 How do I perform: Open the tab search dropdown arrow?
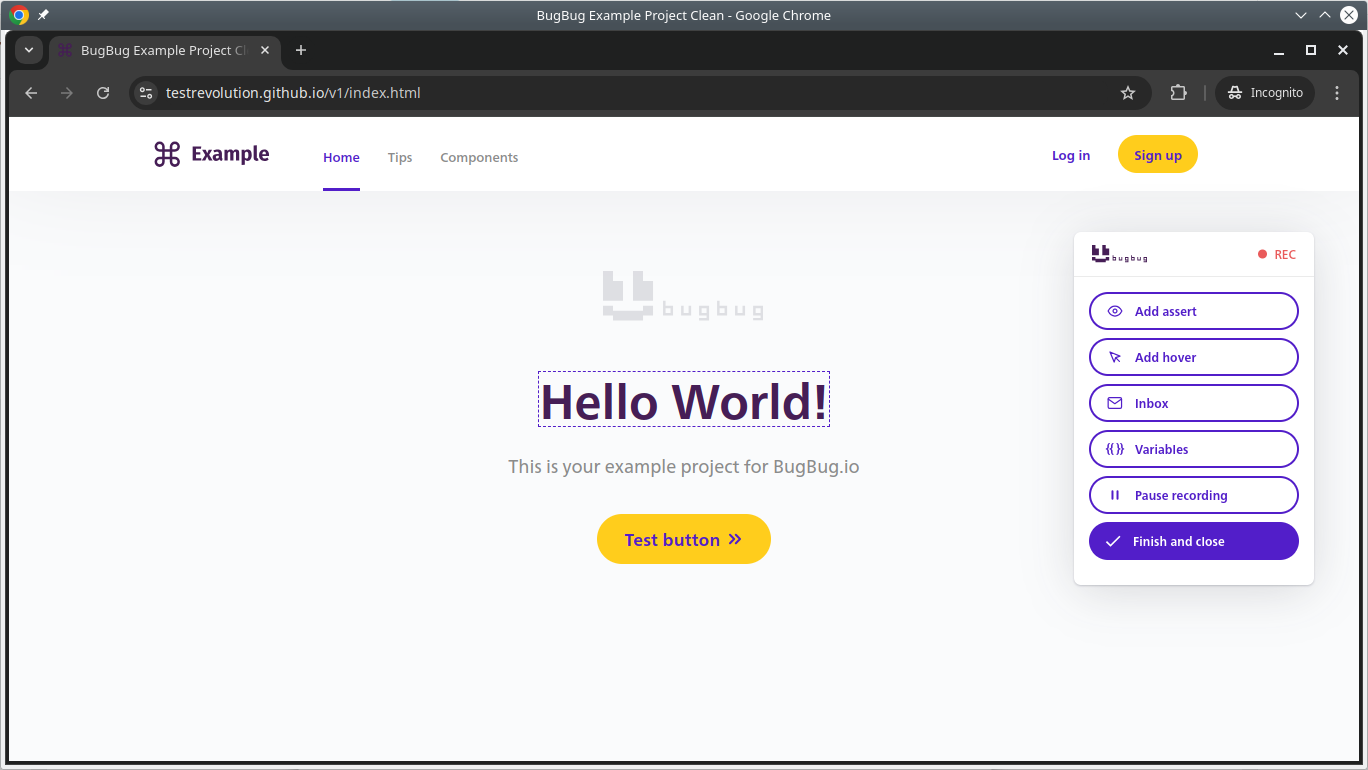coord(28,50)
